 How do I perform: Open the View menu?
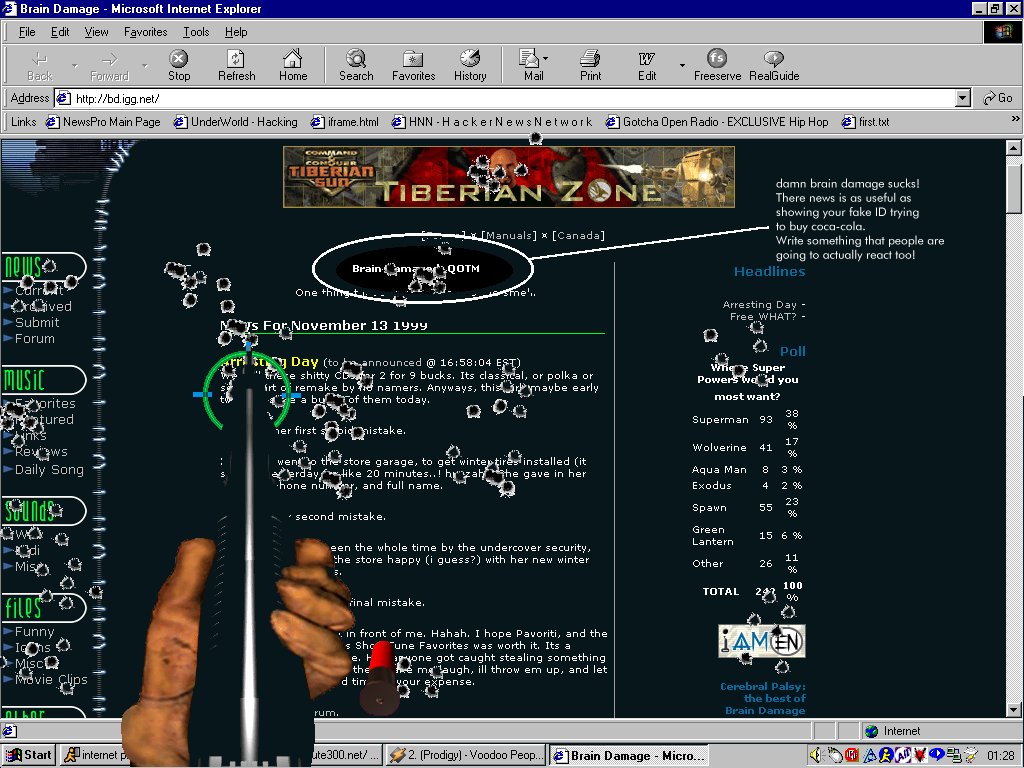tap(97, 32)
